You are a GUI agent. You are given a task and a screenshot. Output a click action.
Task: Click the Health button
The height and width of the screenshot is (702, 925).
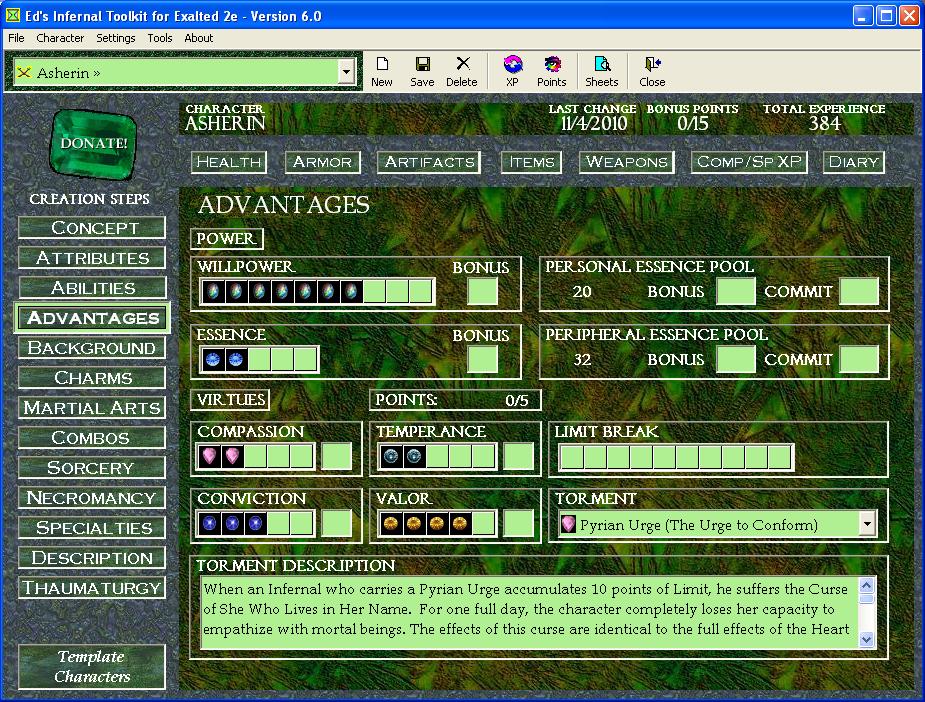click(x=229, y=162)
